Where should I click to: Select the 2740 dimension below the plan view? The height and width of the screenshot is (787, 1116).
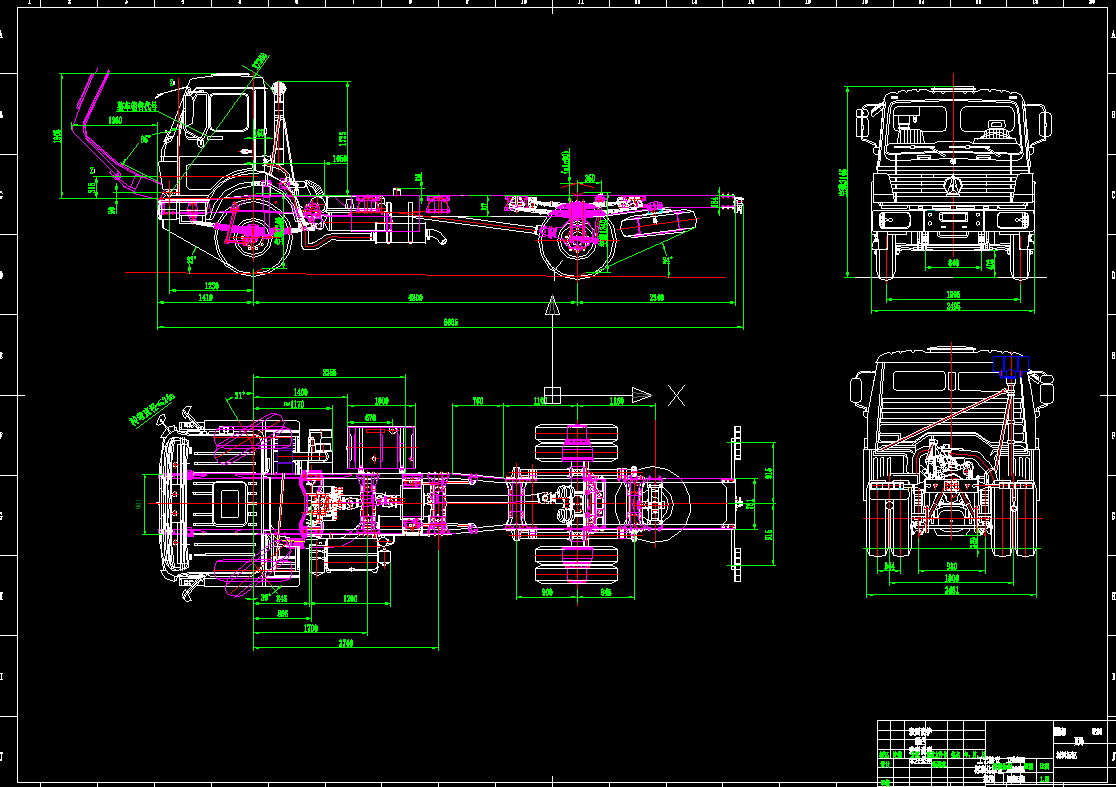345,643
